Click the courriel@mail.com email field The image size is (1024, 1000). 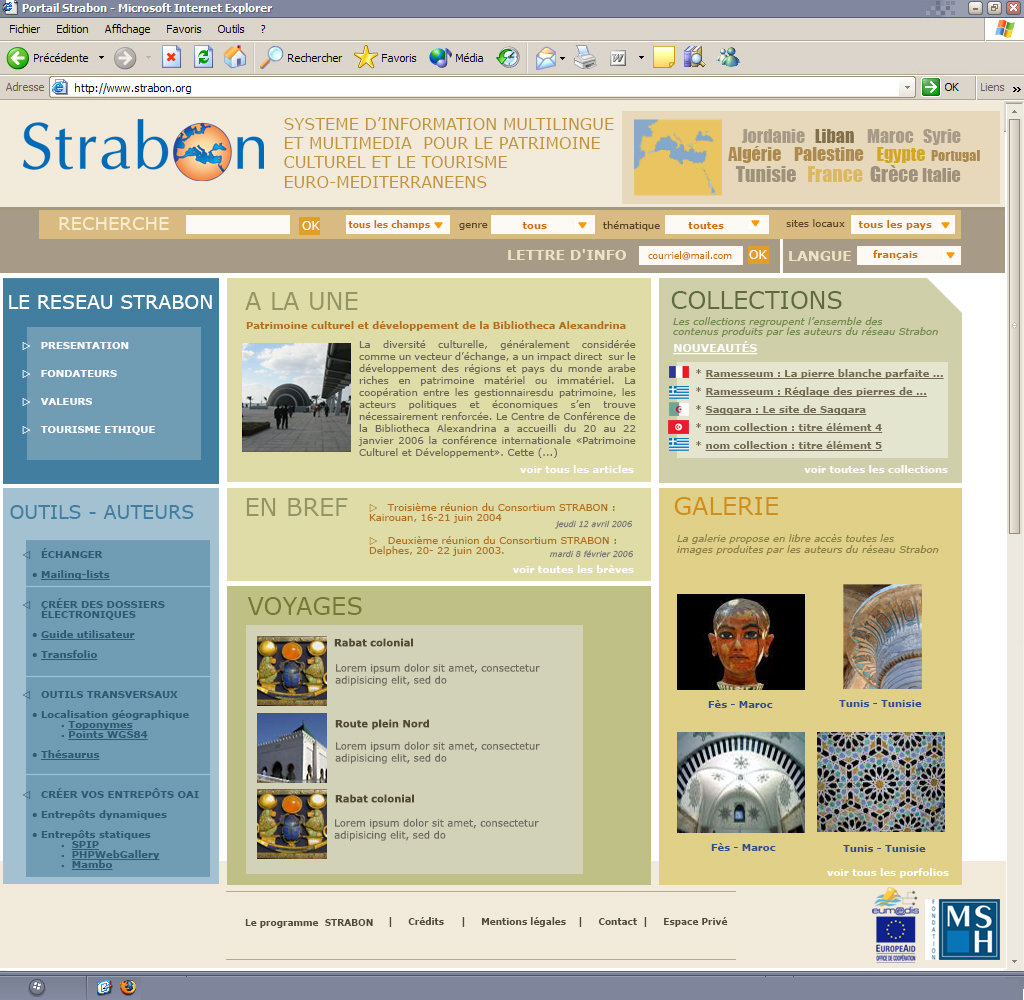tap(690, 255)
